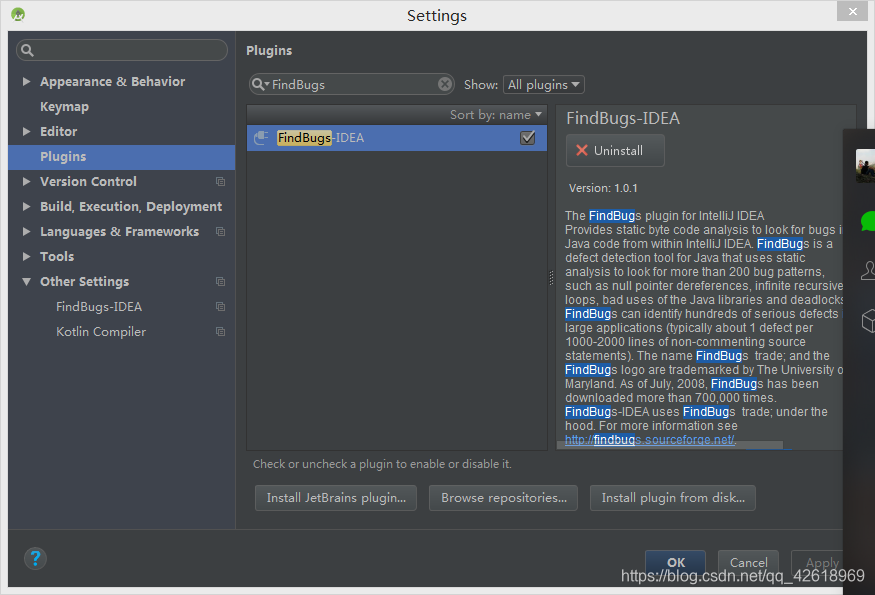Clear the FindBugs plugin search text

(x=445, y=84)
